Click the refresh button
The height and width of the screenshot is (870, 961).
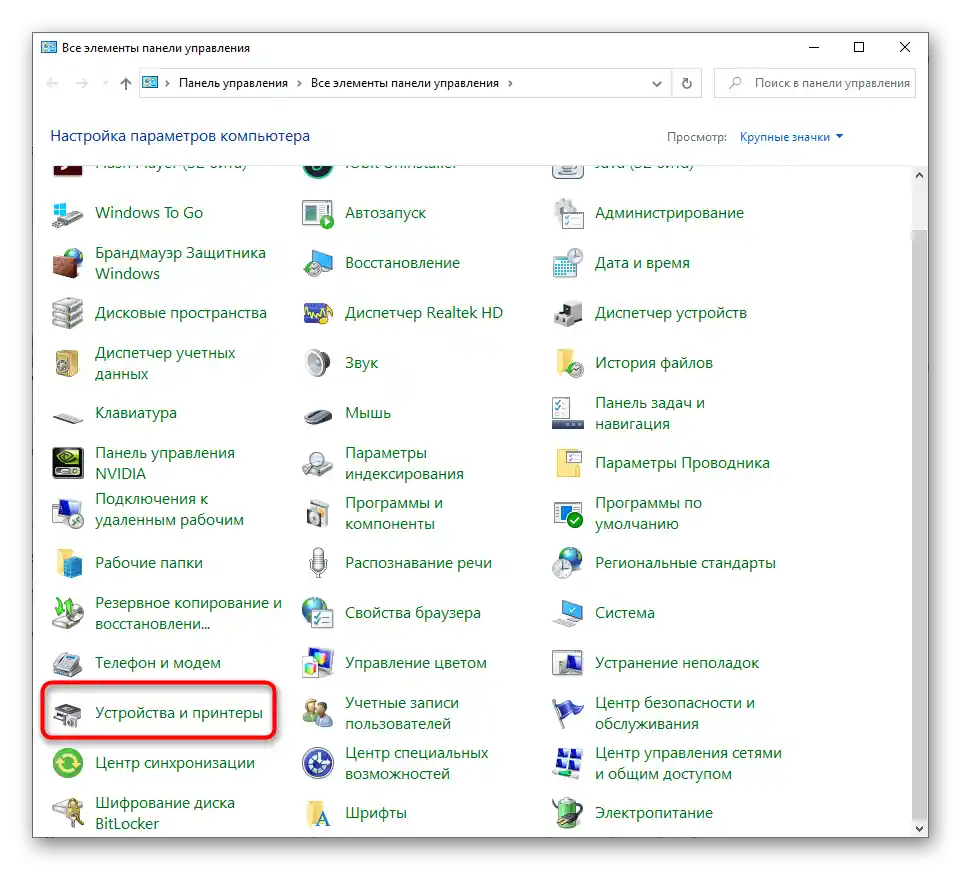(686, 83)
